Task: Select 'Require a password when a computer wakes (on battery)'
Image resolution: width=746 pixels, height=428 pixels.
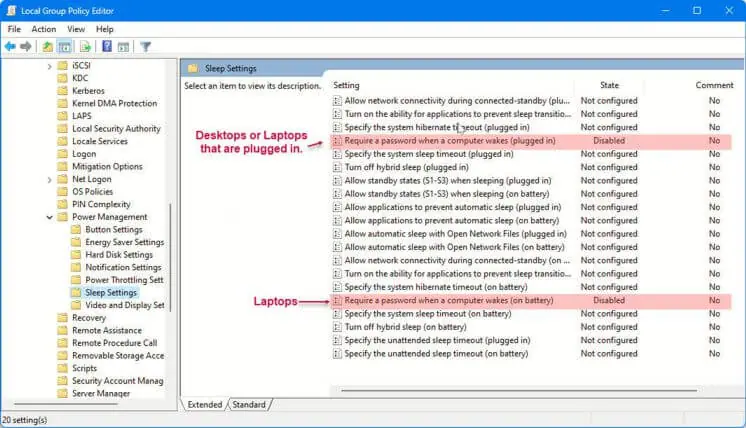Action: pyautogui.click(x=530, y=301)
